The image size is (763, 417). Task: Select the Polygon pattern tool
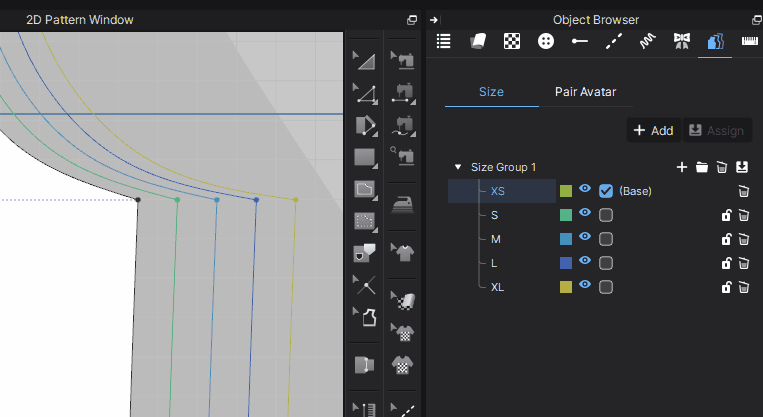365,126
